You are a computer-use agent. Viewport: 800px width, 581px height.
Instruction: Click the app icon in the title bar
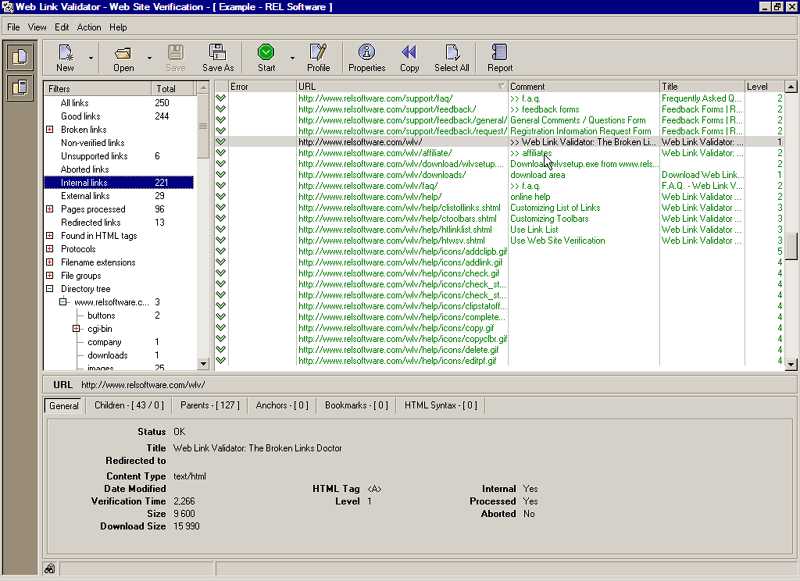click(7, 7)
